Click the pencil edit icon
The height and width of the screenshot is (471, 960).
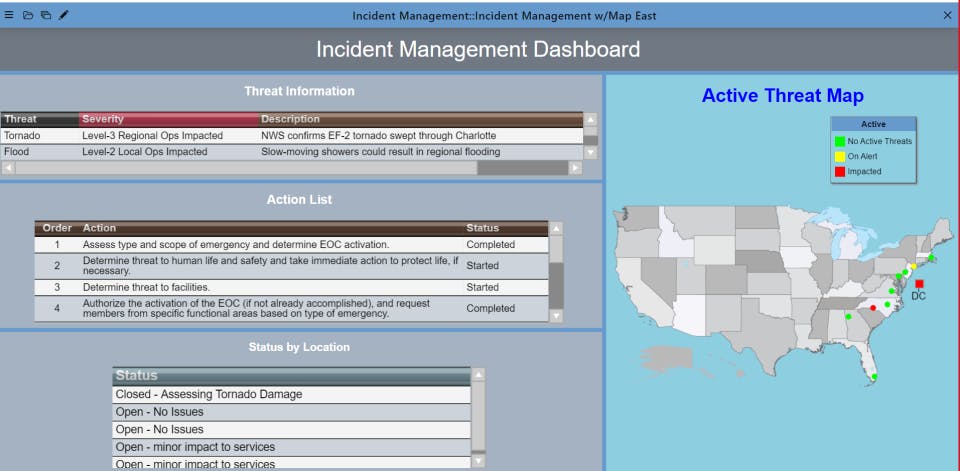pos(64,15)
